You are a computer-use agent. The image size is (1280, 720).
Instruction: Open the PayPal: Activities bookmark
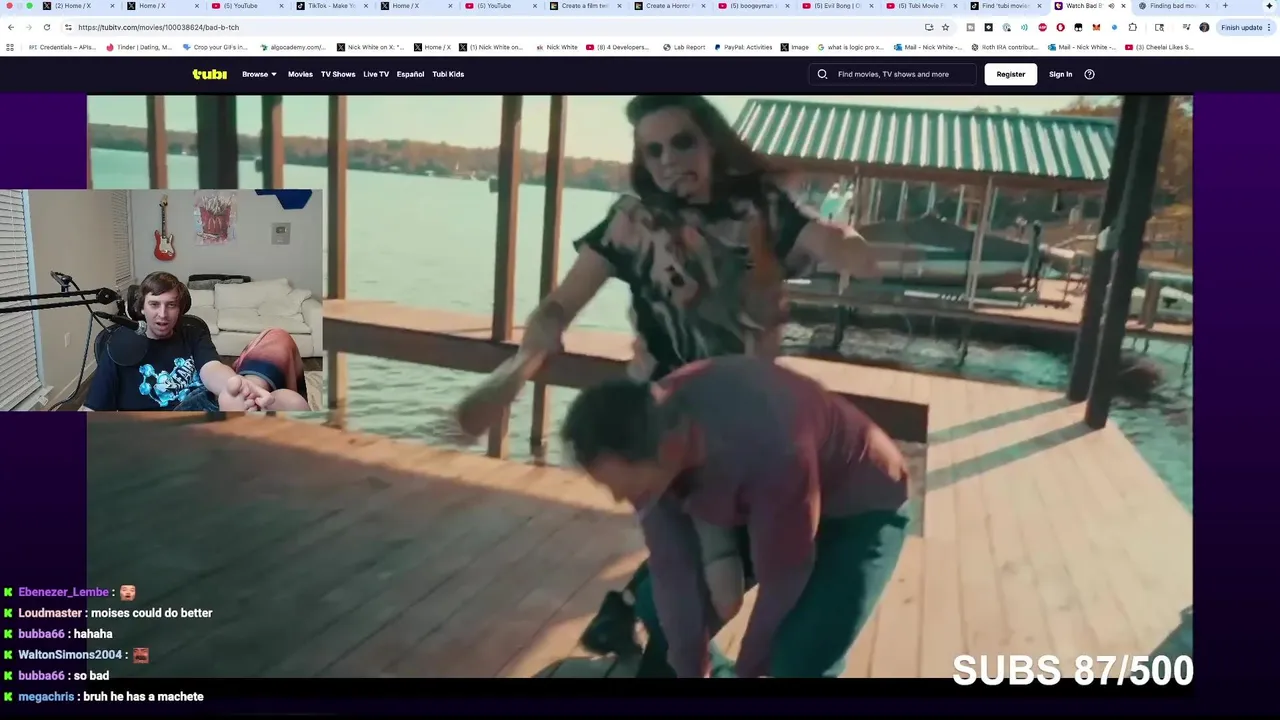coord(743,47)
